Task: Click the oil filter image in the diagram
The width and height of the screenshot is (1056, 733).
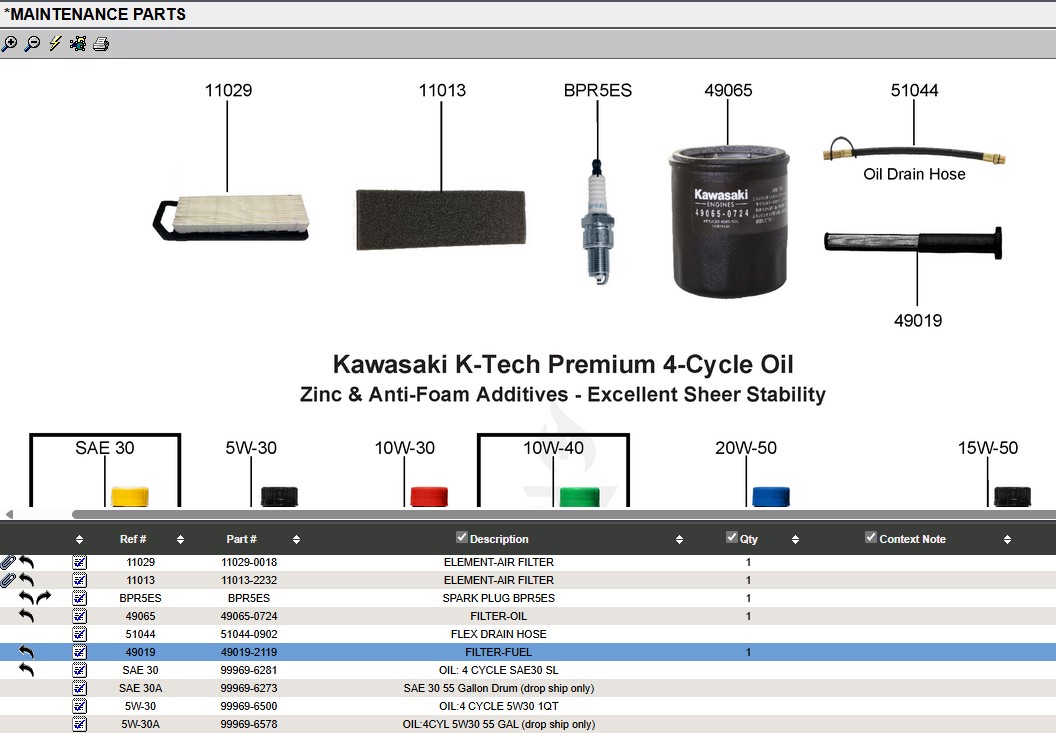Action: (729, 222)
